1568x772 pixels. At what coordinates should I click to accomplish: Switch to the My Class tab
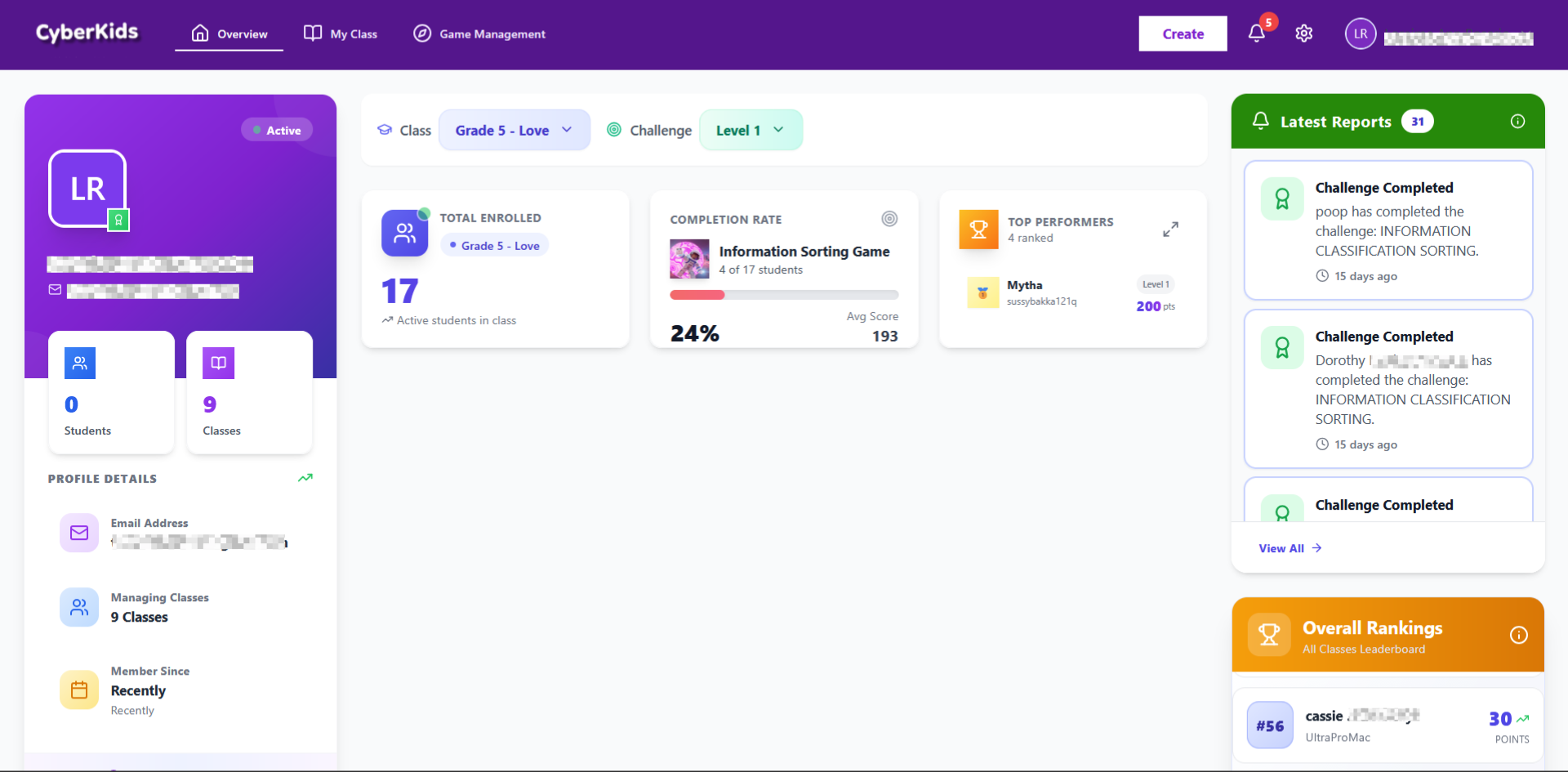[x=341, y=33]
